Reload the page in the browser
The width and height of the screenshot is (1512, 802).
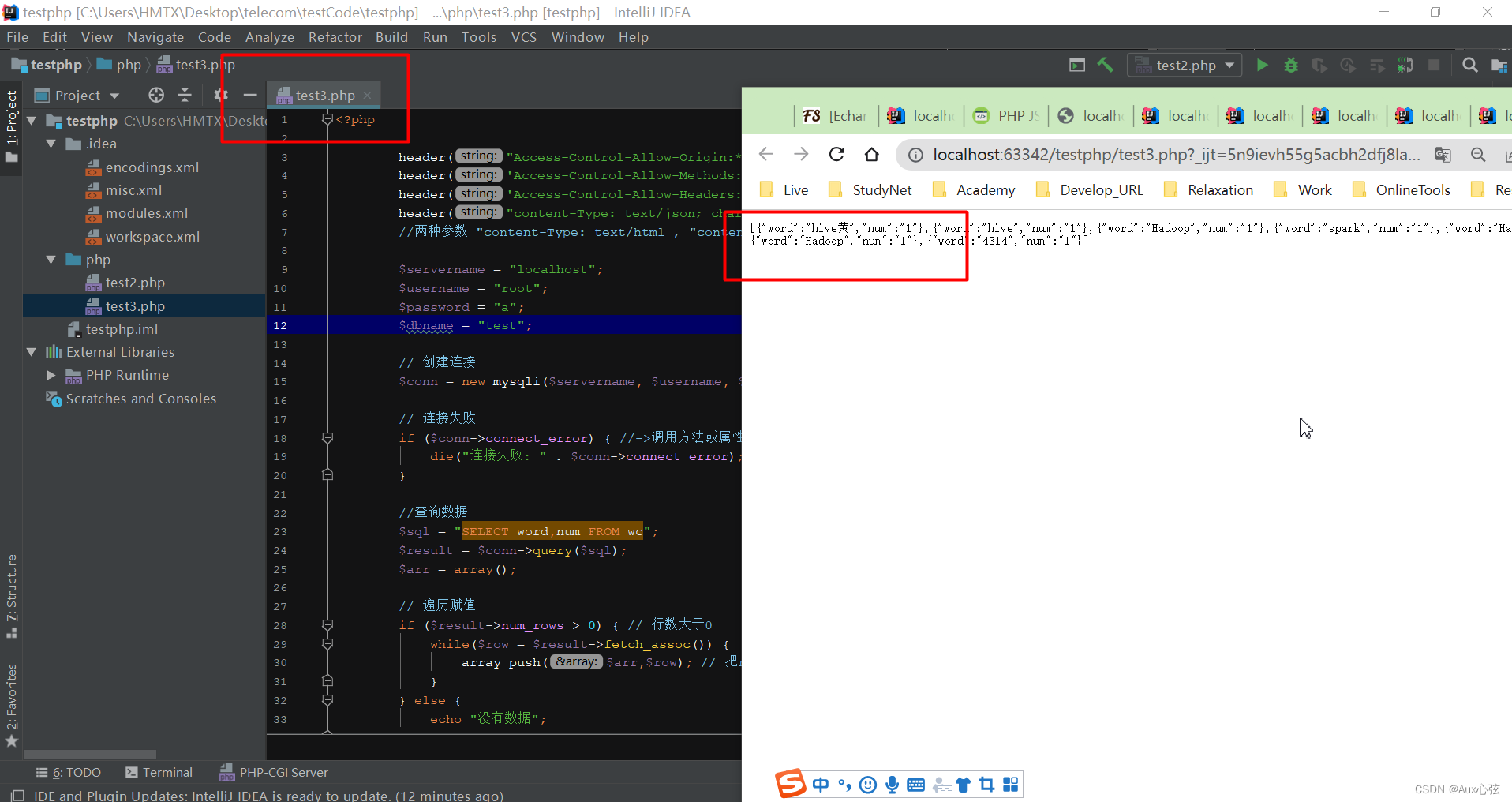(x=836, y=154)
